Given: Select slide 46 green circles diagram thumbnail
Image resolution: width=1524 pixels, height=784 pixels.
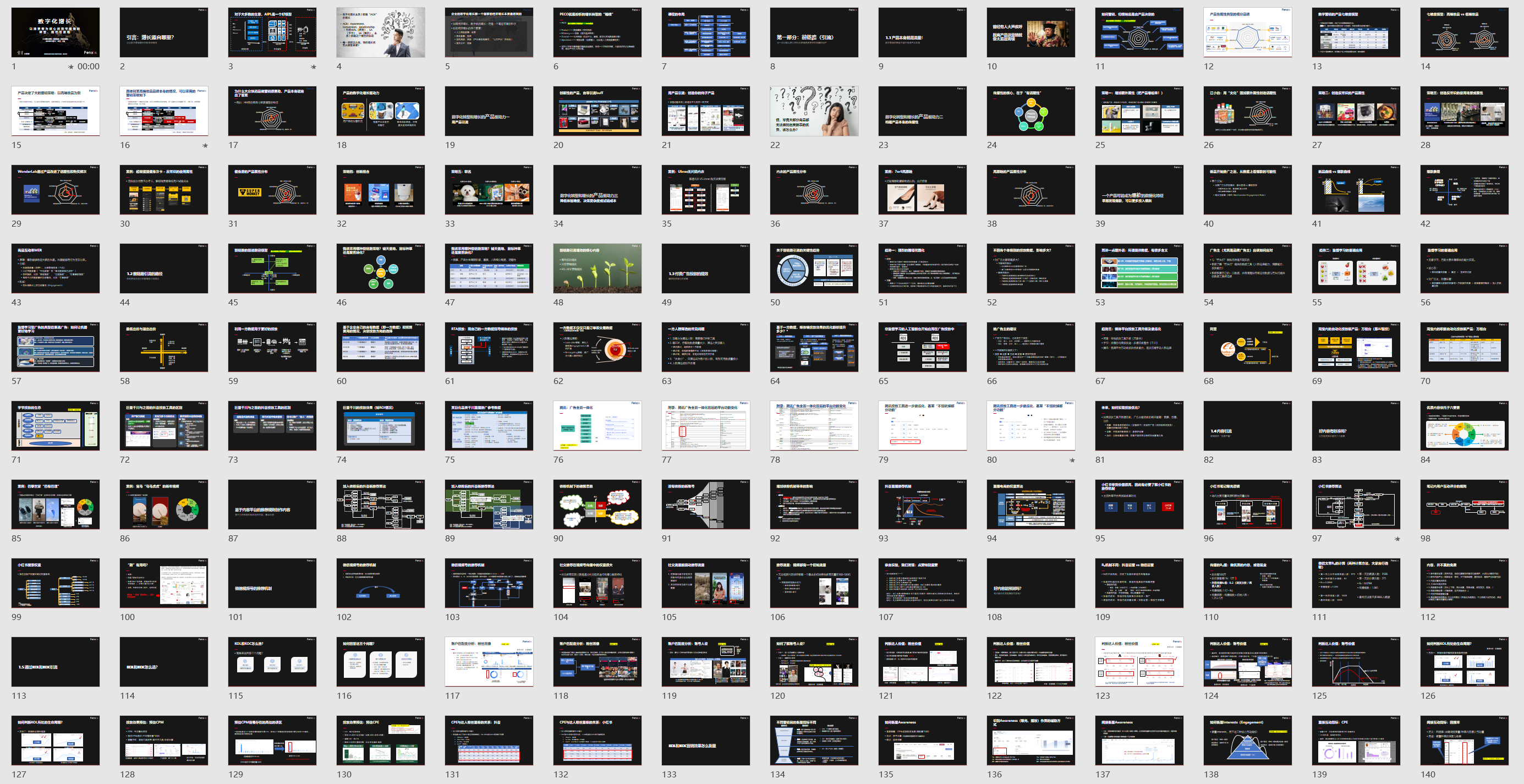Looking at the screenshot, I should [x=380, y=268].
